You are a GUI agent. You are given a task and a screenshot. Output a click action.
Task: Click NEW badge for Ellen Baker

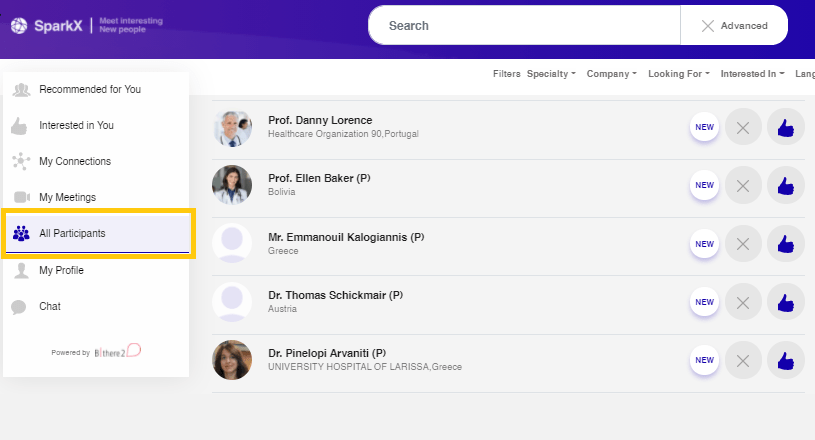704,185
